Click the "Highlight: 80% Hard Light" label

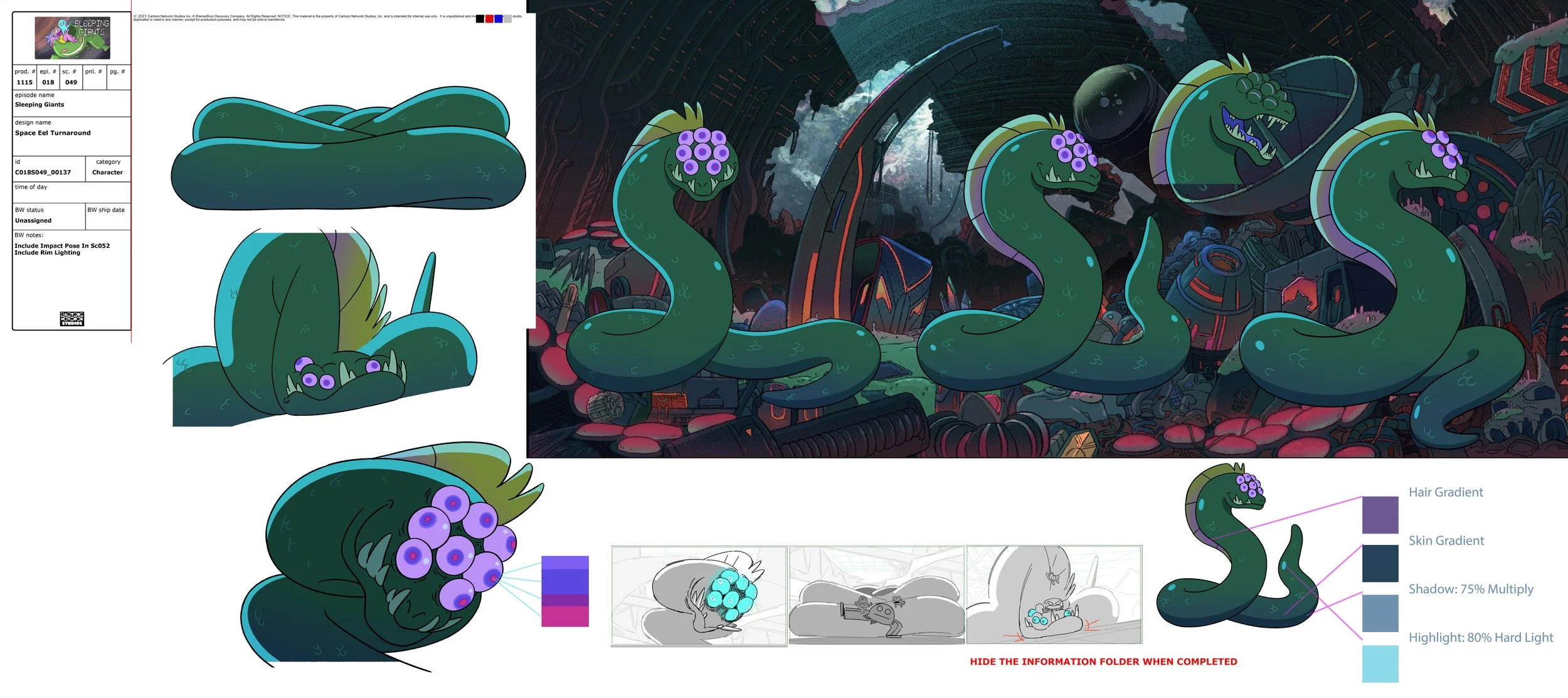(1481, 637)
